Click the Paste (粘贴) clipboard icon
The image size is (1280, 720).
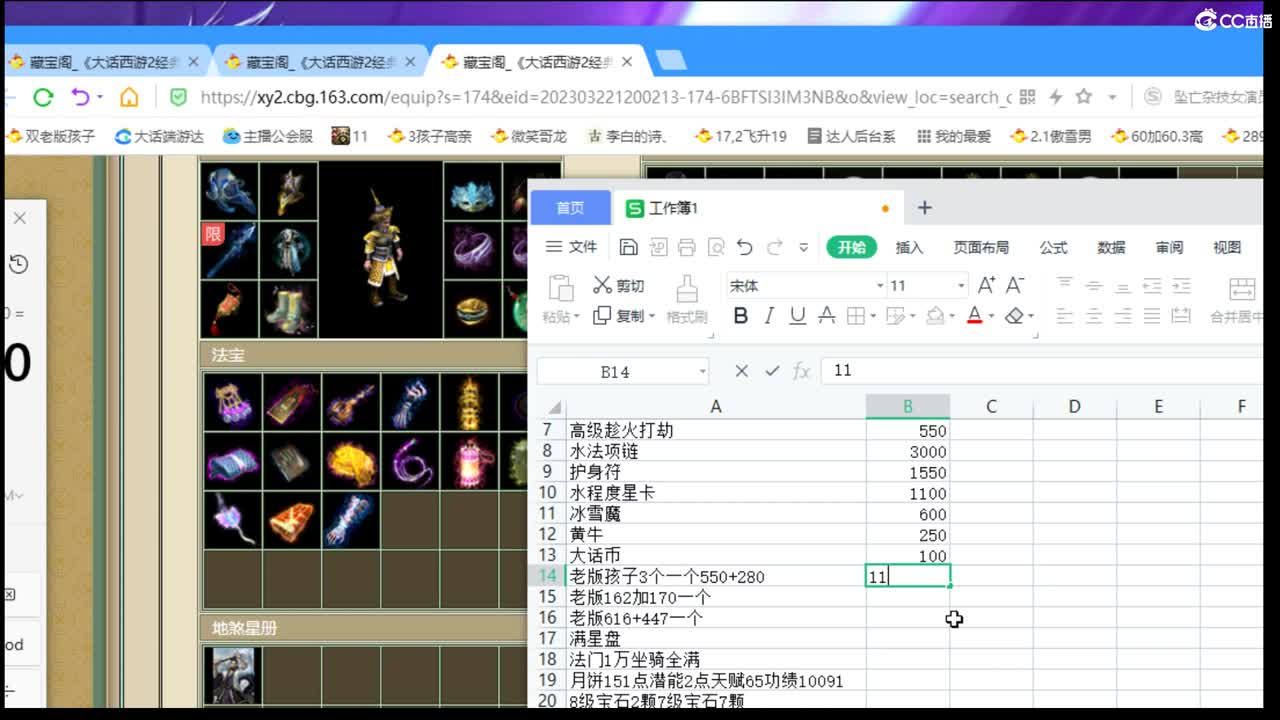pos(561,288)
